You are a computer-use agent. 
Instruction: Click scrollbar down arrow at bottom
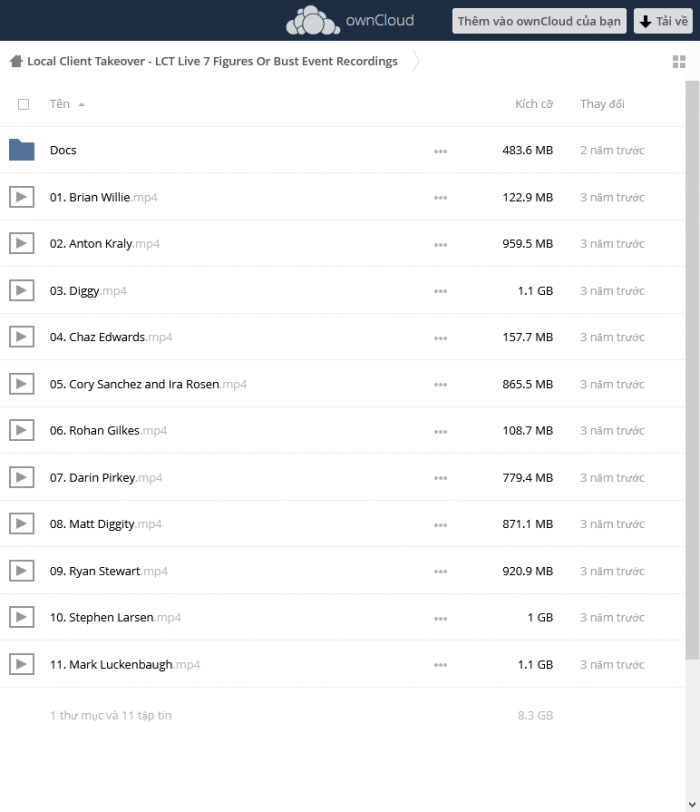point(692,804)
